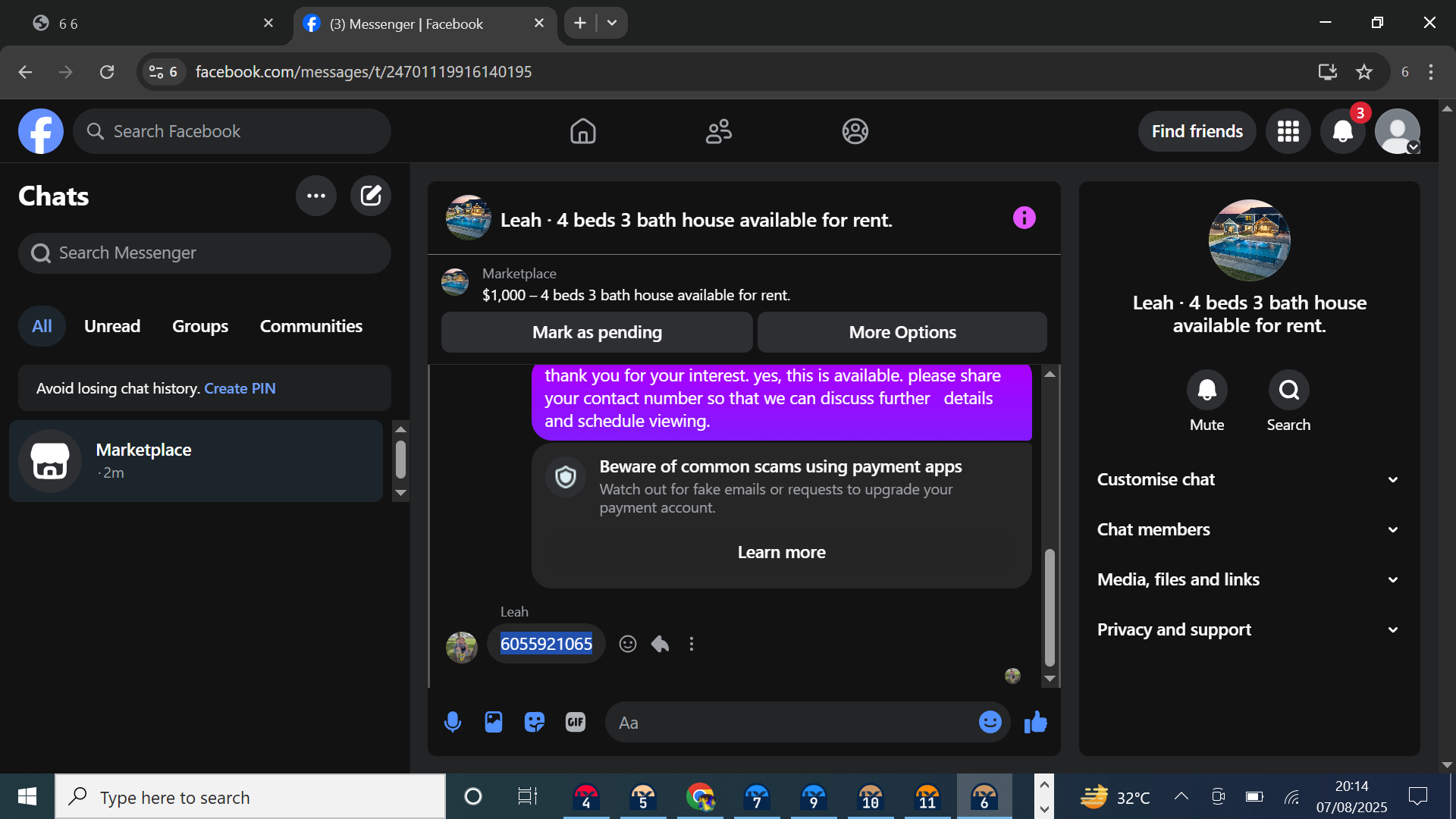Search in conversation with magnifier icon
Screen dimensions: 1456x819
point(1288,390)
